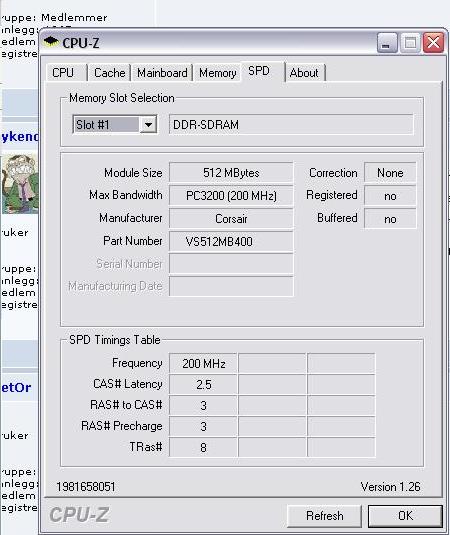Click the VS512MB400 part number value

231,242
